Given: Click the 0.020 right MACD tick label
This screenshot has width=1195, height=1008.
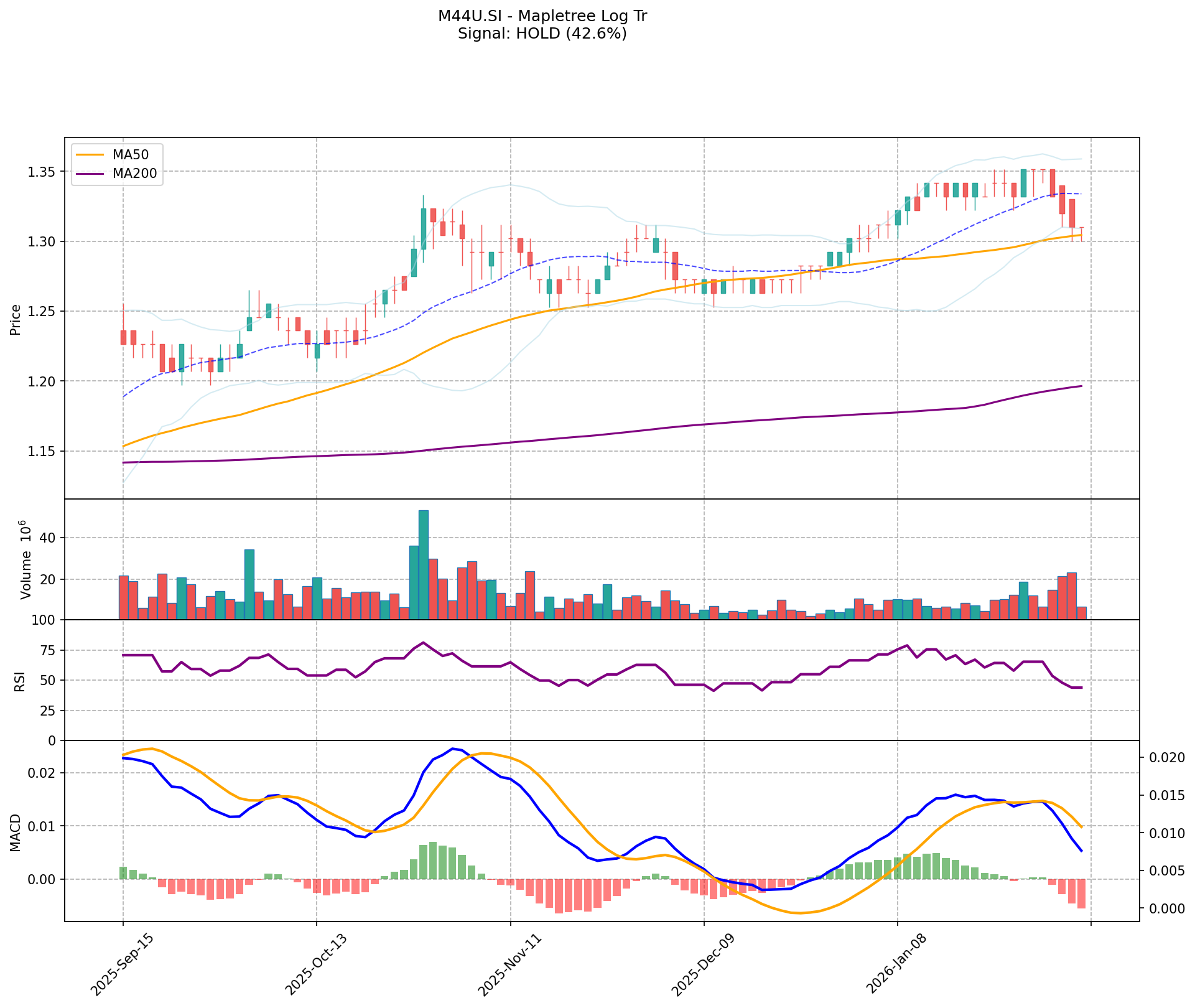Looking at the screenshot, I should 1166,758.
